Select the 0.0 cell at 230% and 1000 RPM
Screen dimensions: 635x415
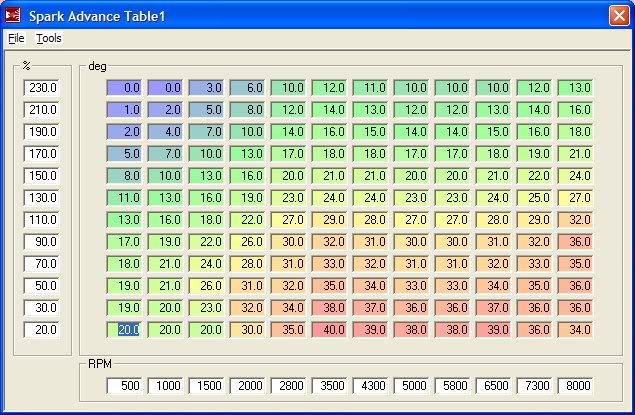pyautogui.click(x=165, y=87)
